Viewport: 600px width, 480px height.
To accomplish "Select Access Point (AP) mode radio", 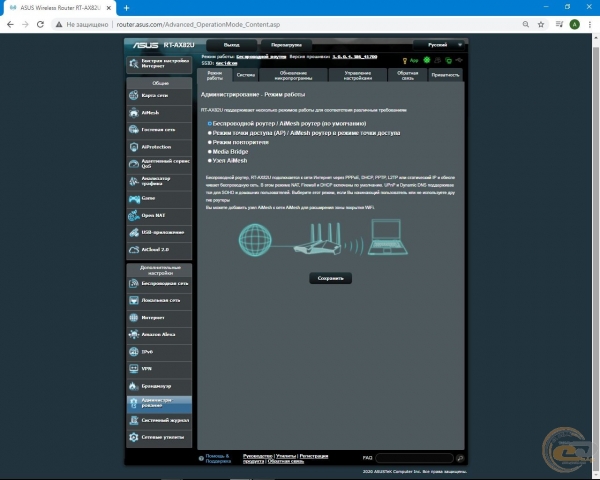I will pyautogui.click(x=210, y=133).
